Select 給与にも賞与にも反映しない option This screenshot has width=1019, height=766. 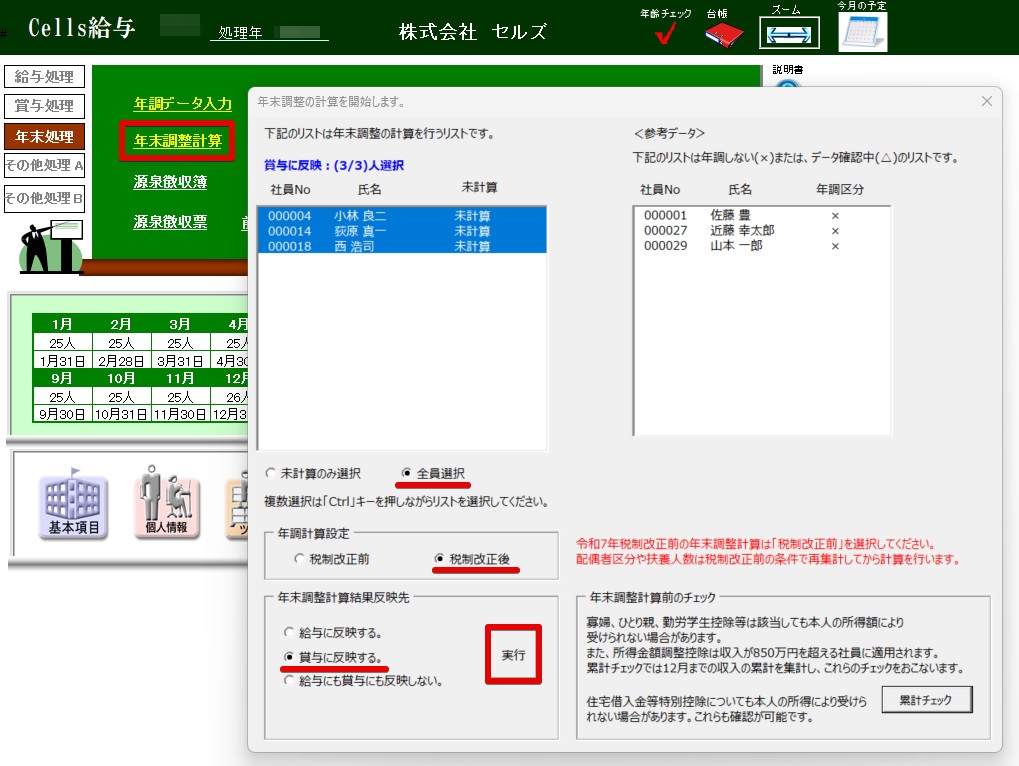(291, 681)
